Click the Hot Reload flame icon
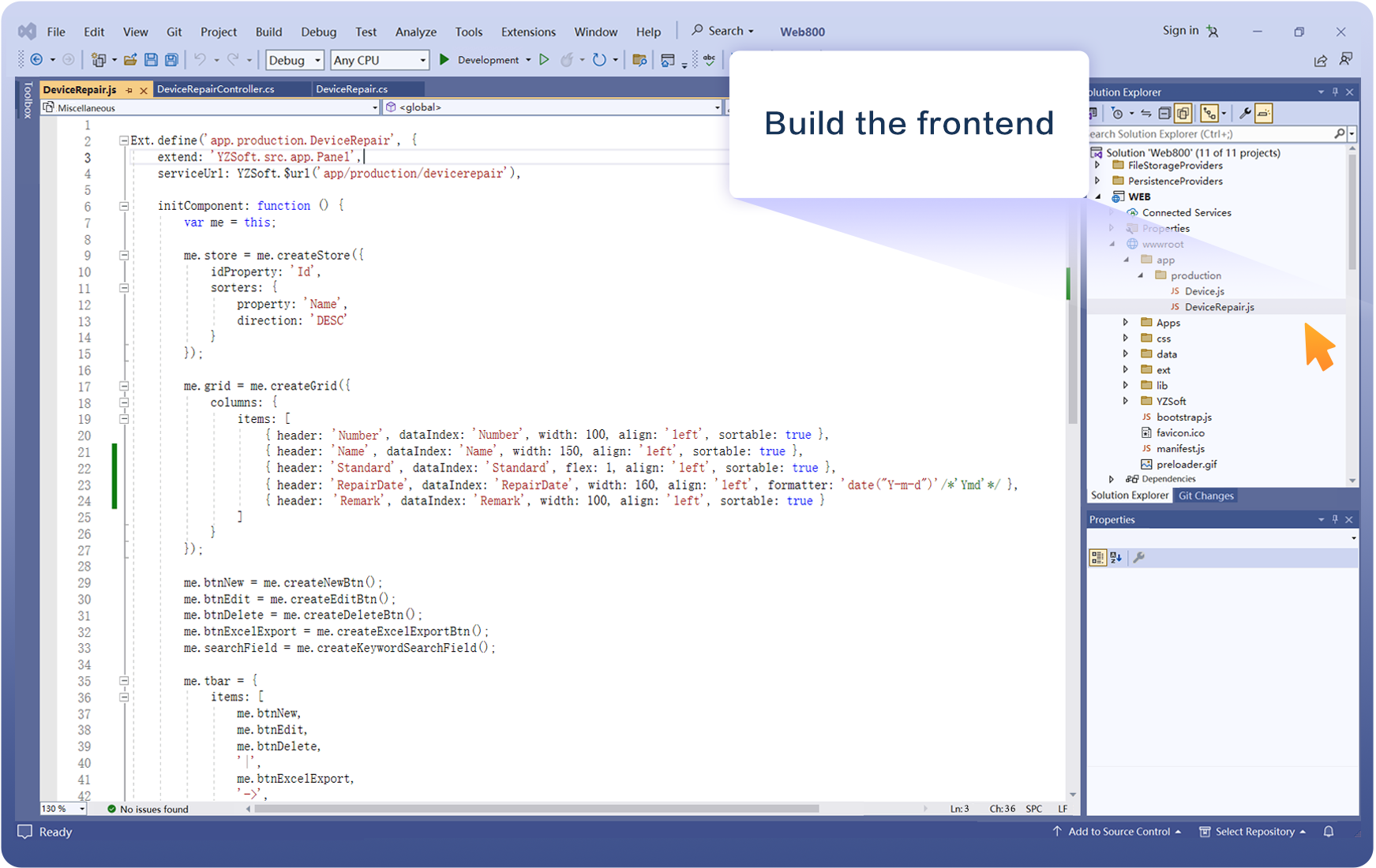The width and height of the screenshot is (1376, 868). (x=567, y=60)
